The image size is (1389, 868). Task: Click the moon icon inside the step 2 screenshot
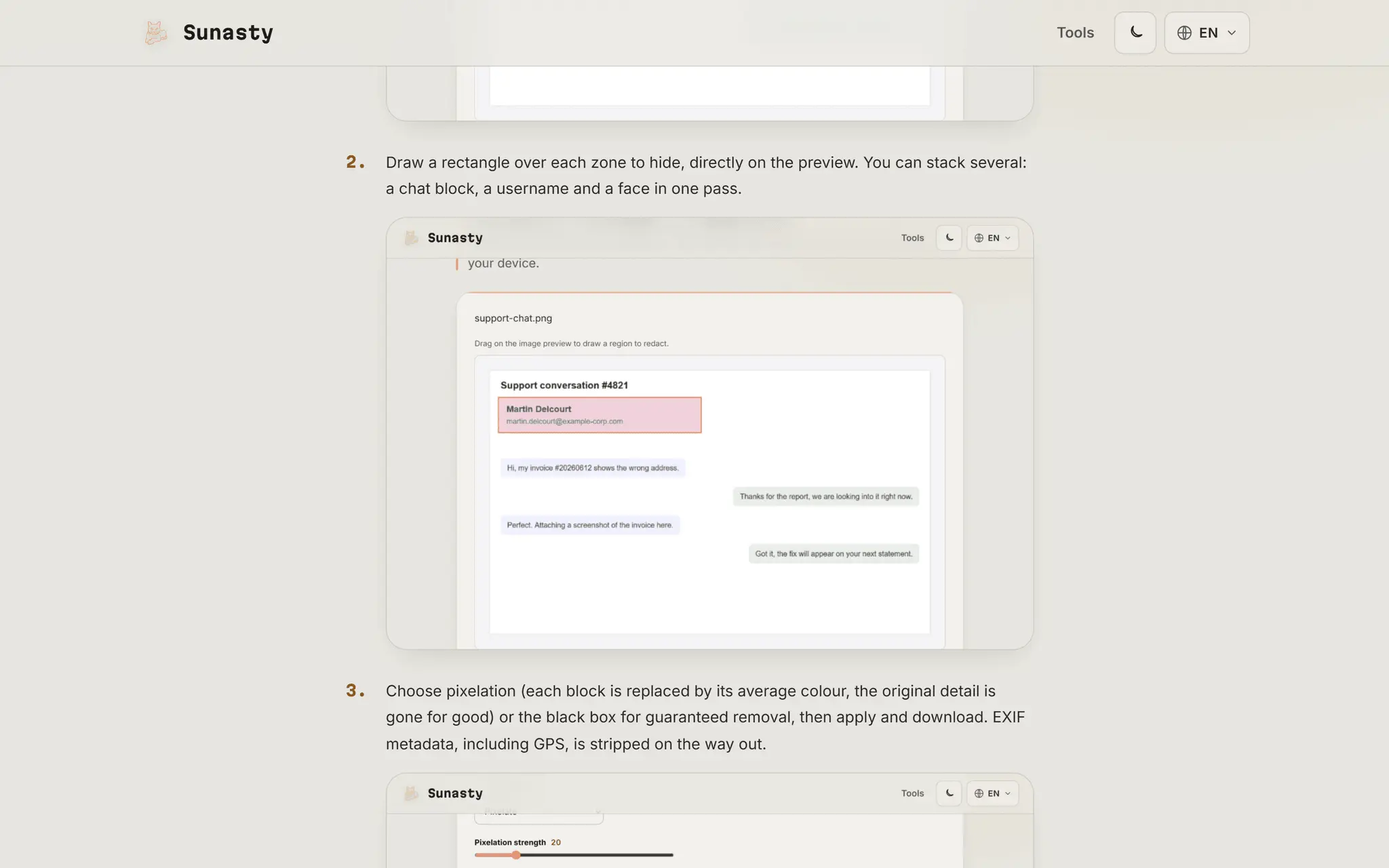coord(949,238)
